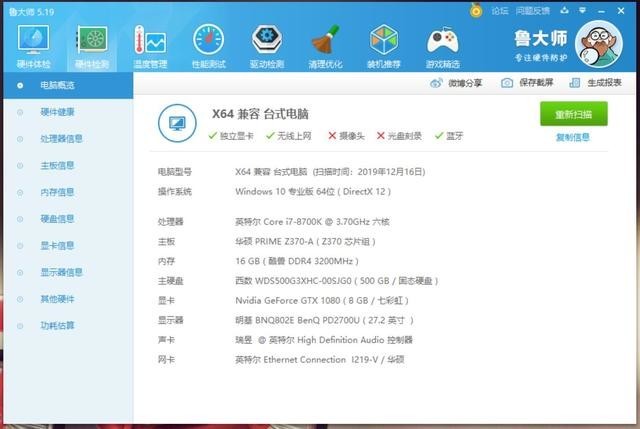Click the green 重新扫描 rescan button

coord(573,114)
